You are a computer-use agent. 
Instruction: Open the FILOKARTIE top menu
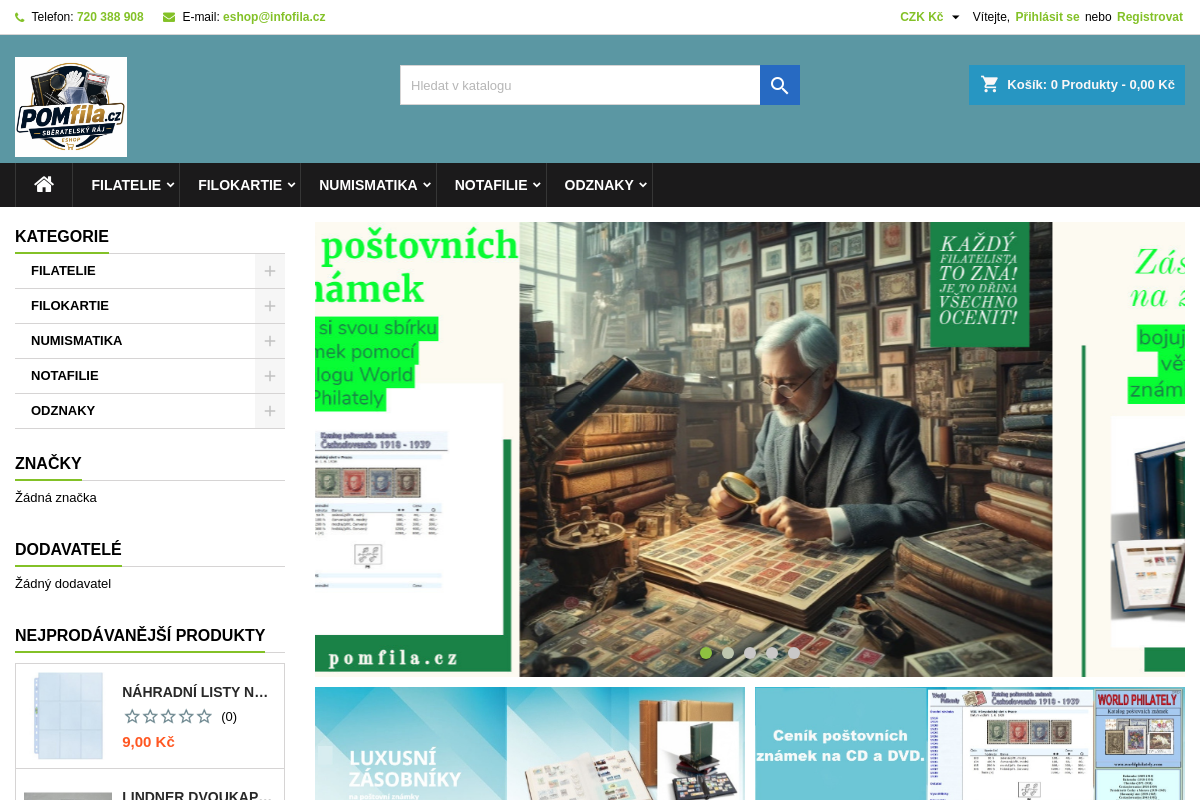(x=240, y=185)
